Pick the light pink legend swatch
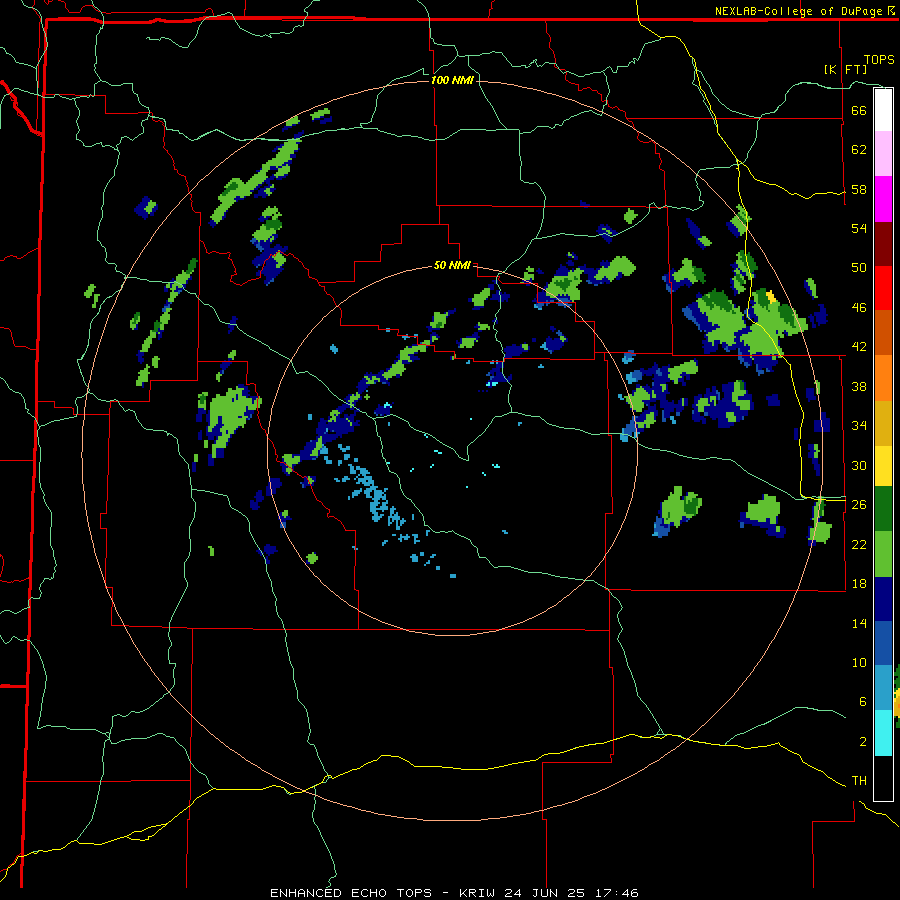 pyautogui.click(x=883, y=153)
